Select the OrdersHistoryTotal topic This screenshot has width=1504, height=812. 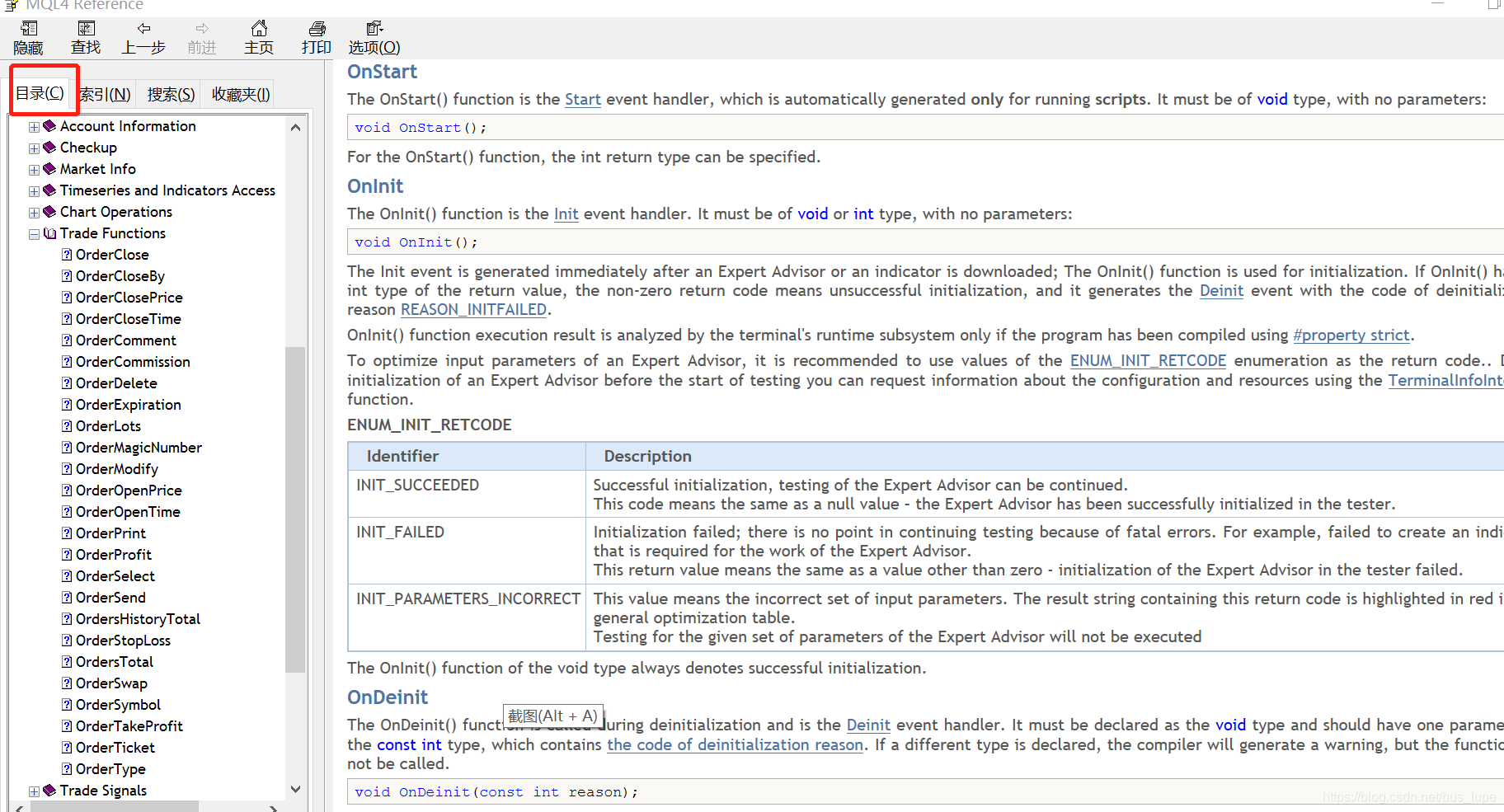(138, 619)
